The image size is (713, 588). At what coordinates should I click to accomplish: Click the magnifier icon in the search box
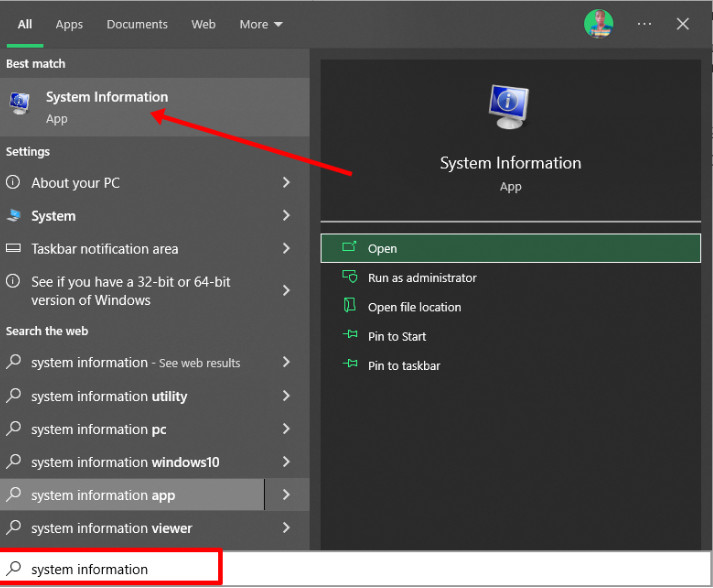14,568
